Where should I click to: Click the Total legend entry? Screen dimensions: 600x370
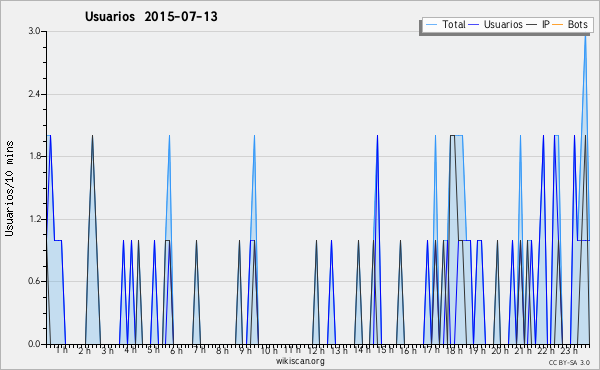point(445,24)
